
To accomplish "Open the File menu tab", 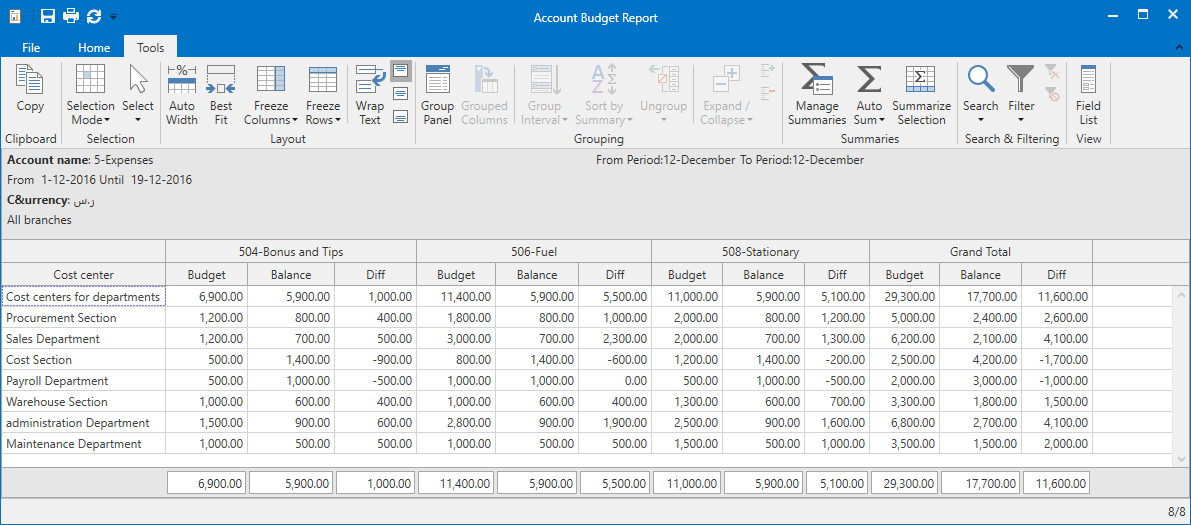I will tap(31, 47).
